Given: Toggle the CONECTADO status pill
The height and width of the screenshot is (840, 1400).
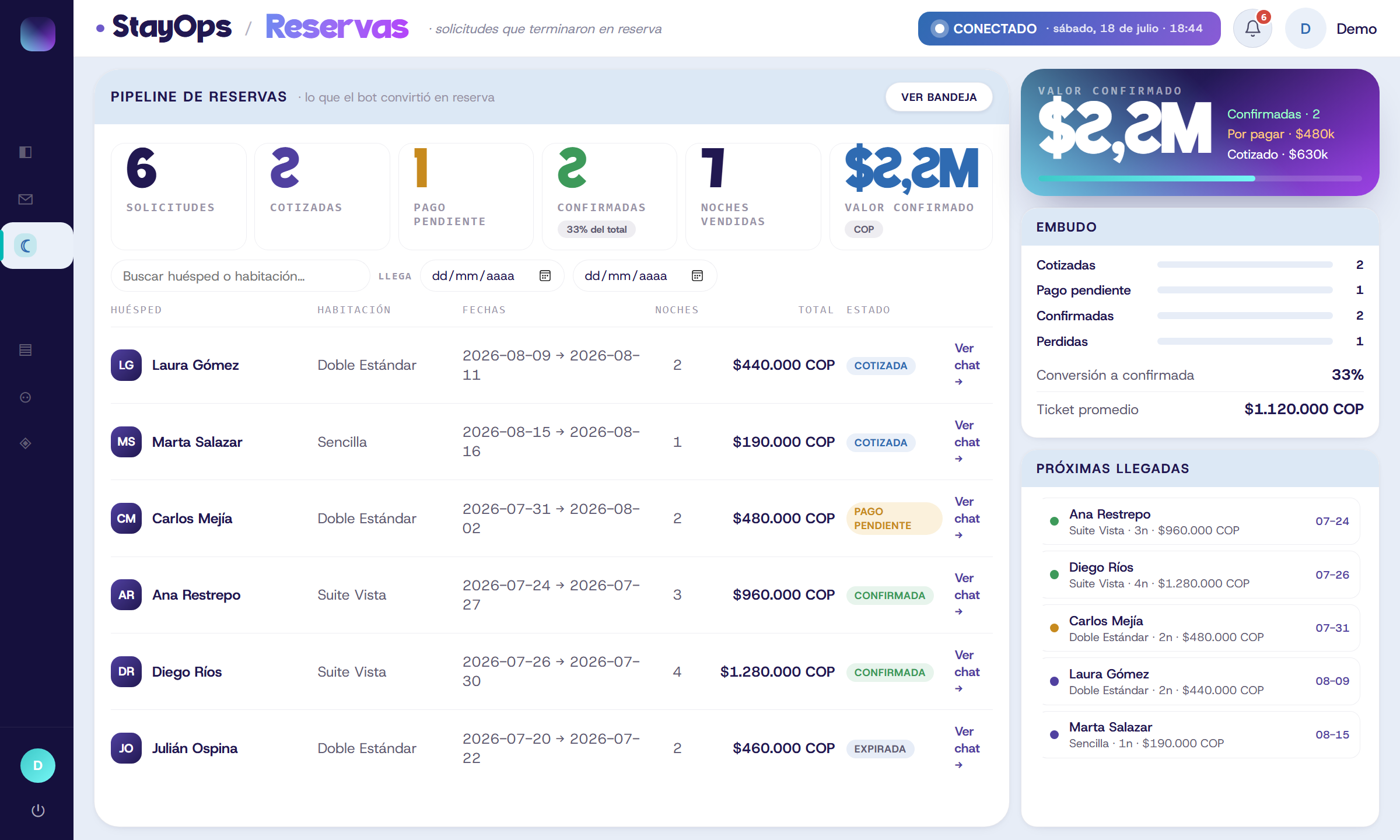Looking at the screenshot, I should [1069, 29].
